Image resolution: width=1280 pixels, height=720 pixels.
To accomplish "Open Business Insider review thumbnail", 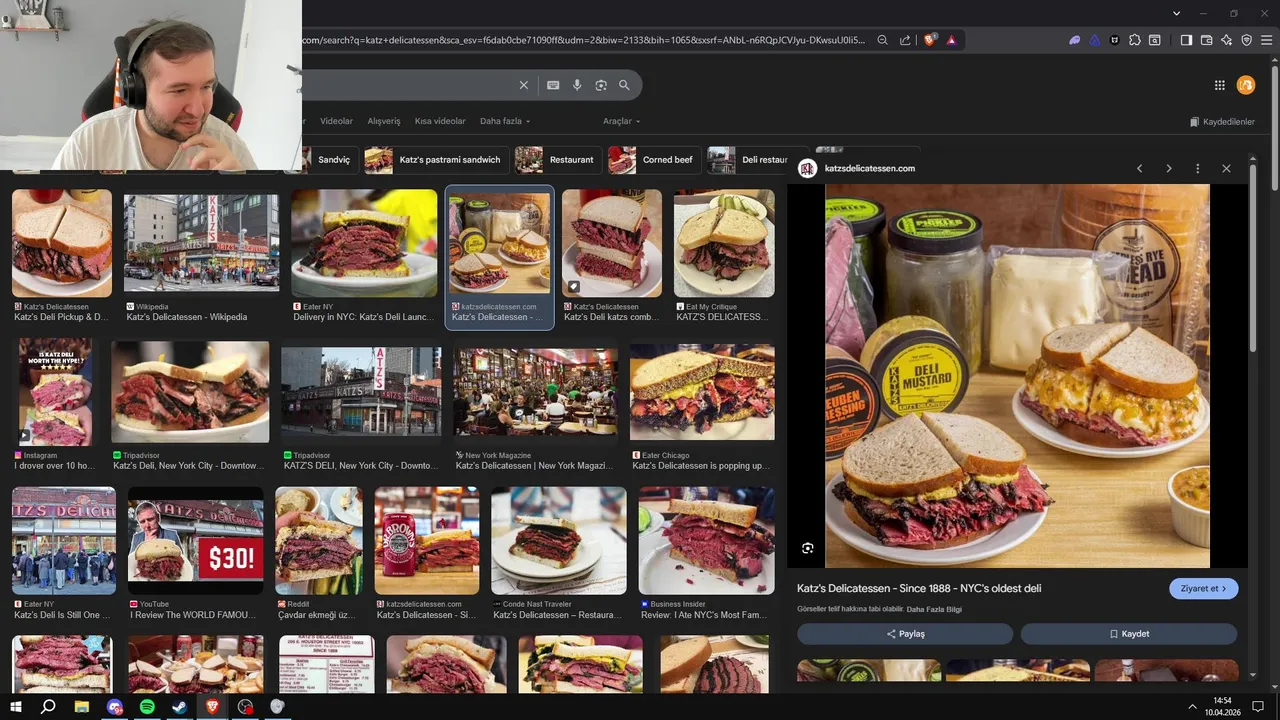I will tap(707, 541).
